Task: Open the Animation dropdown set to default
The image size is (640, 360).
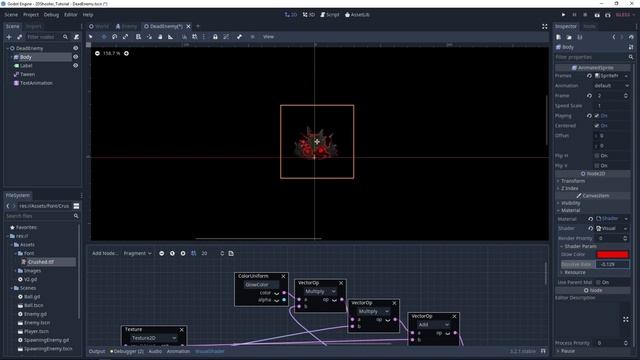Action: coord(611,86)
